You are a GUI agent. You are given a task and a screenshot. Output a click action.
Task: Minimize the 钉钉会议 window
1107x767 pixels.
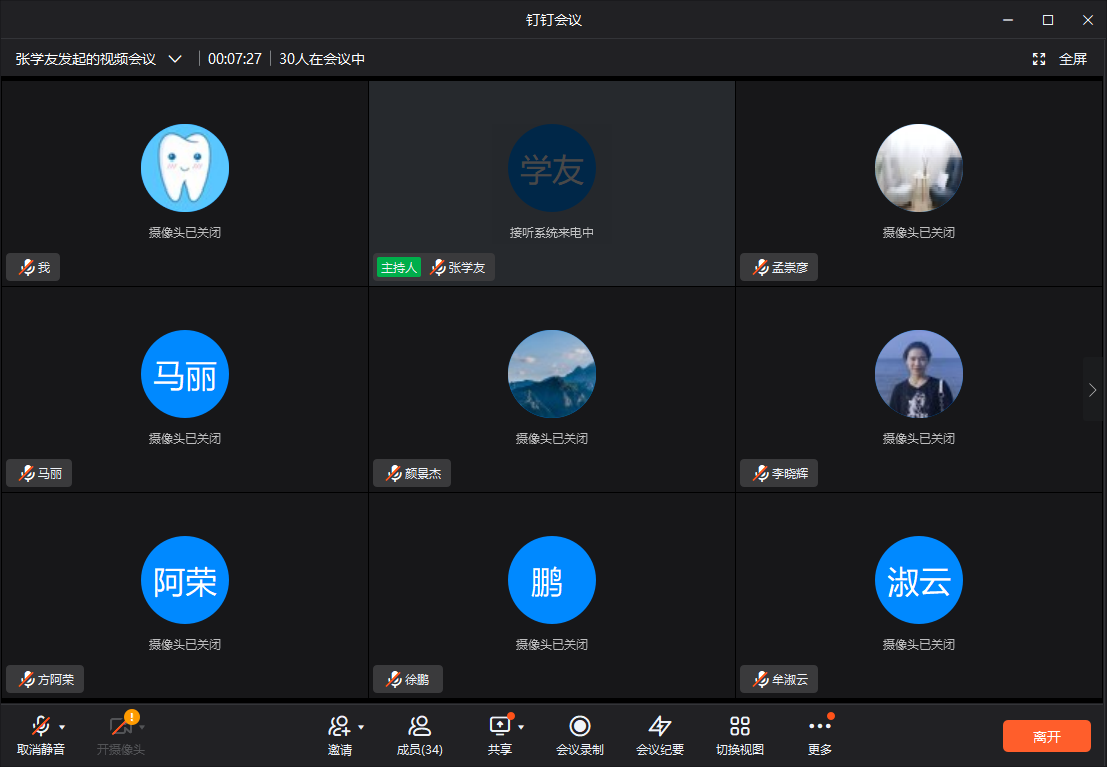[1008, 20]
